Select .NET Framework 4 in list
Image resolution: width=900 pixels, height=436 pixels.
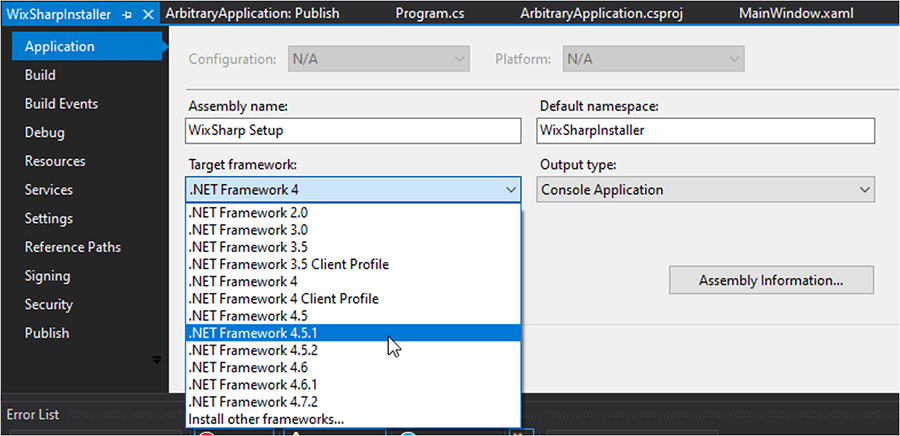[354, 282]
